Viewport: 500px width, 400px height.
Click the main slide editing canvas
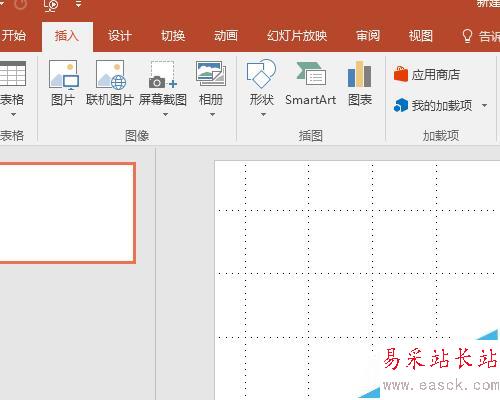click(x=357, y=280)
